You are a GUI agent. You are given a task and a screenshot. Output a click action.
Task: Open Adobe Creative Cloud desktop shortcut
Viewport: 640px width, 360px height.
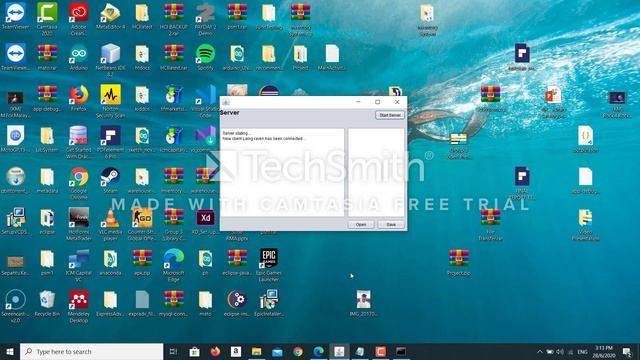(x=78, y=19)
